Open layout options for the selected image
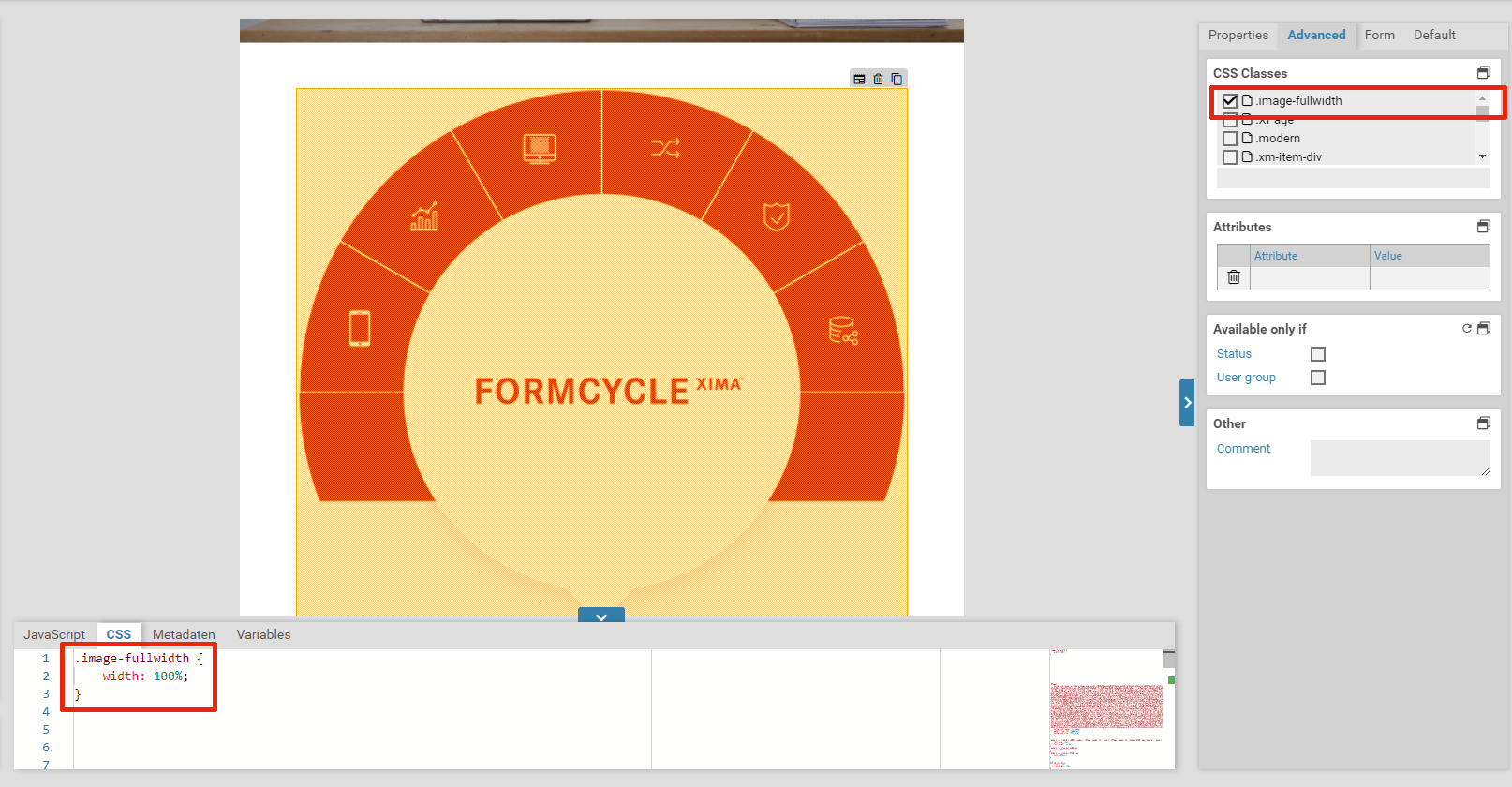 click(x=859, y=79)
